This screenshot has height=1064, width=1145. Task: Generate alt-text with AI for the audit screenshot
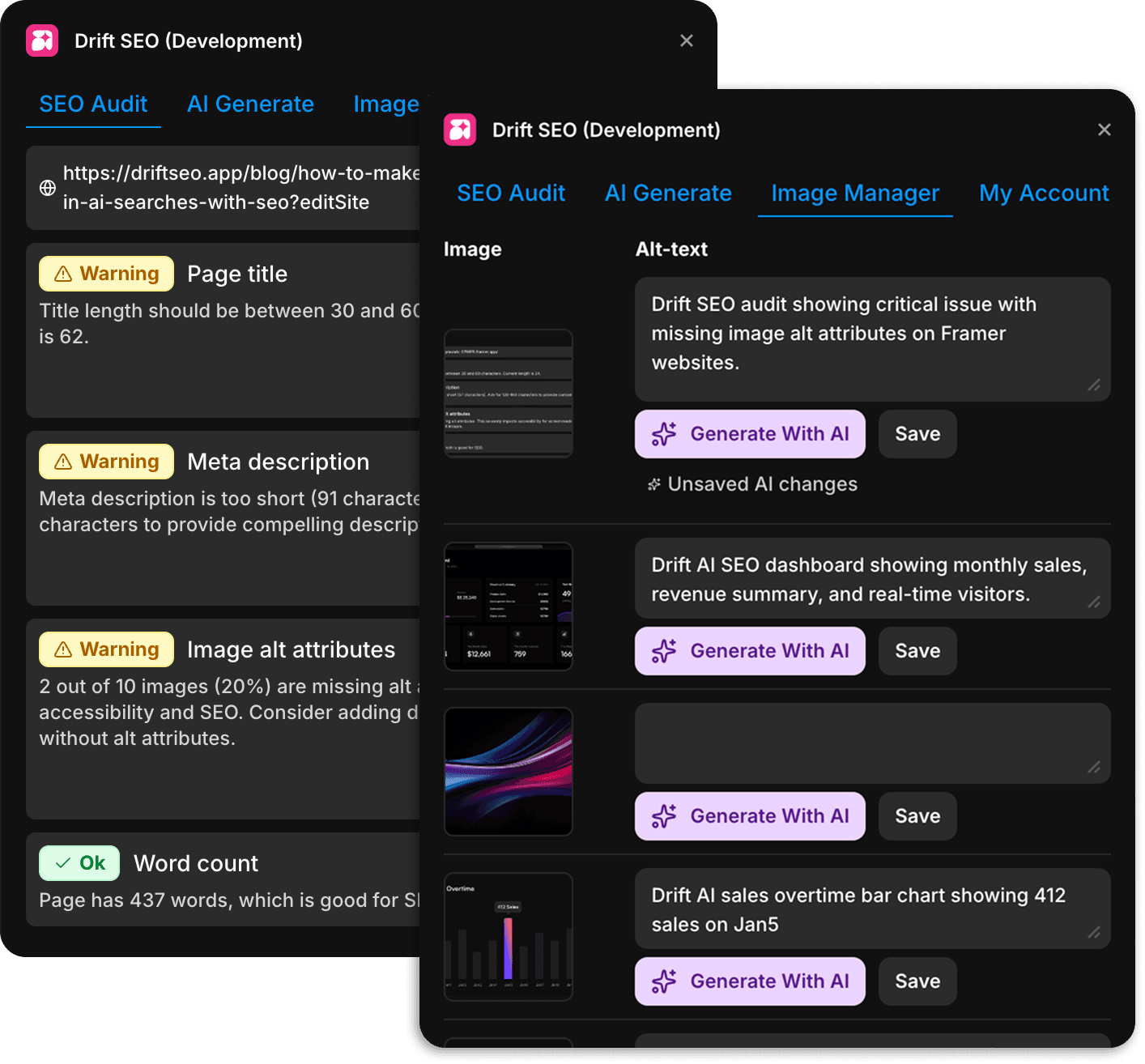click(x=750, y=434)
